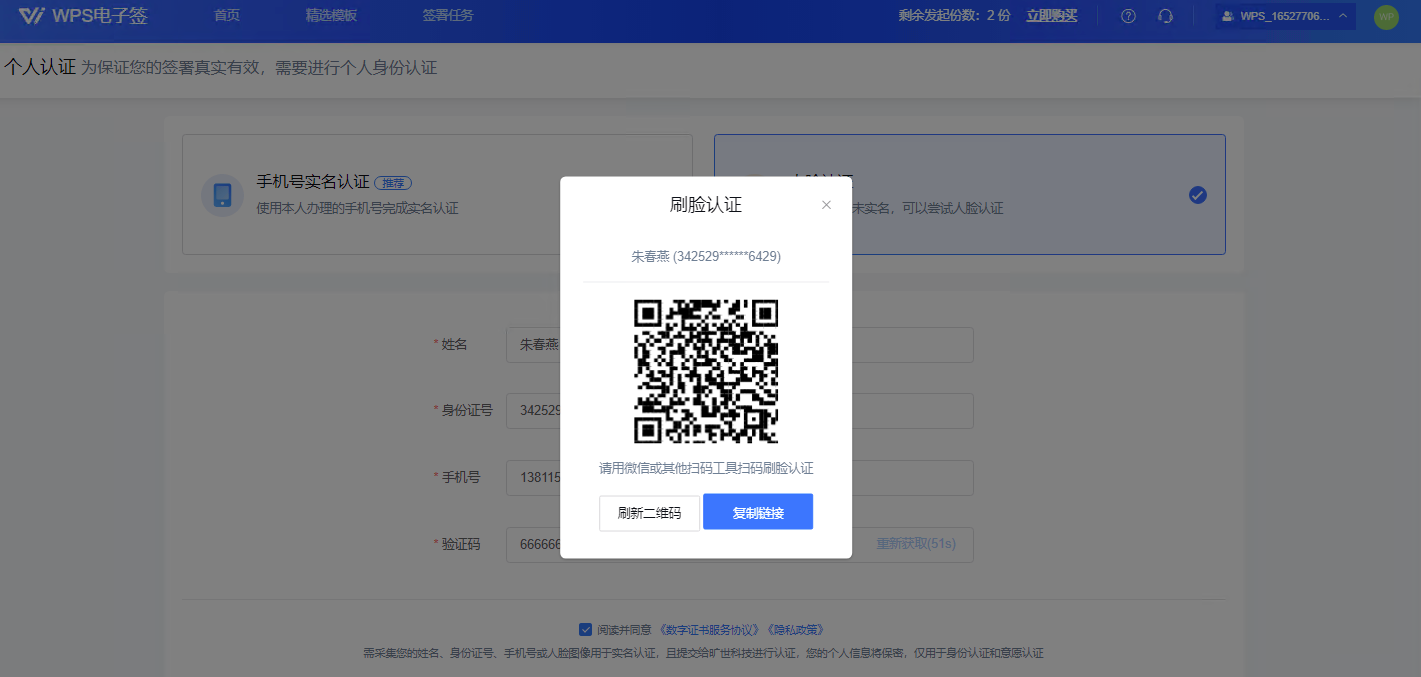Click the blue checkmark on face verification card
This screenshot has height=677, width=1421.
[1198, 195]
